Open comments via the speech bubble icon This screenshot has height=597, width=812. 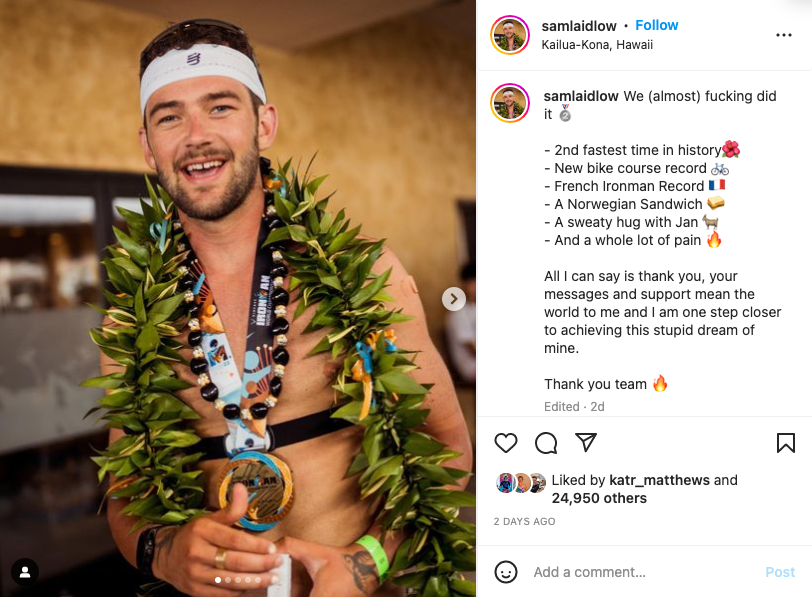(546, 443)
